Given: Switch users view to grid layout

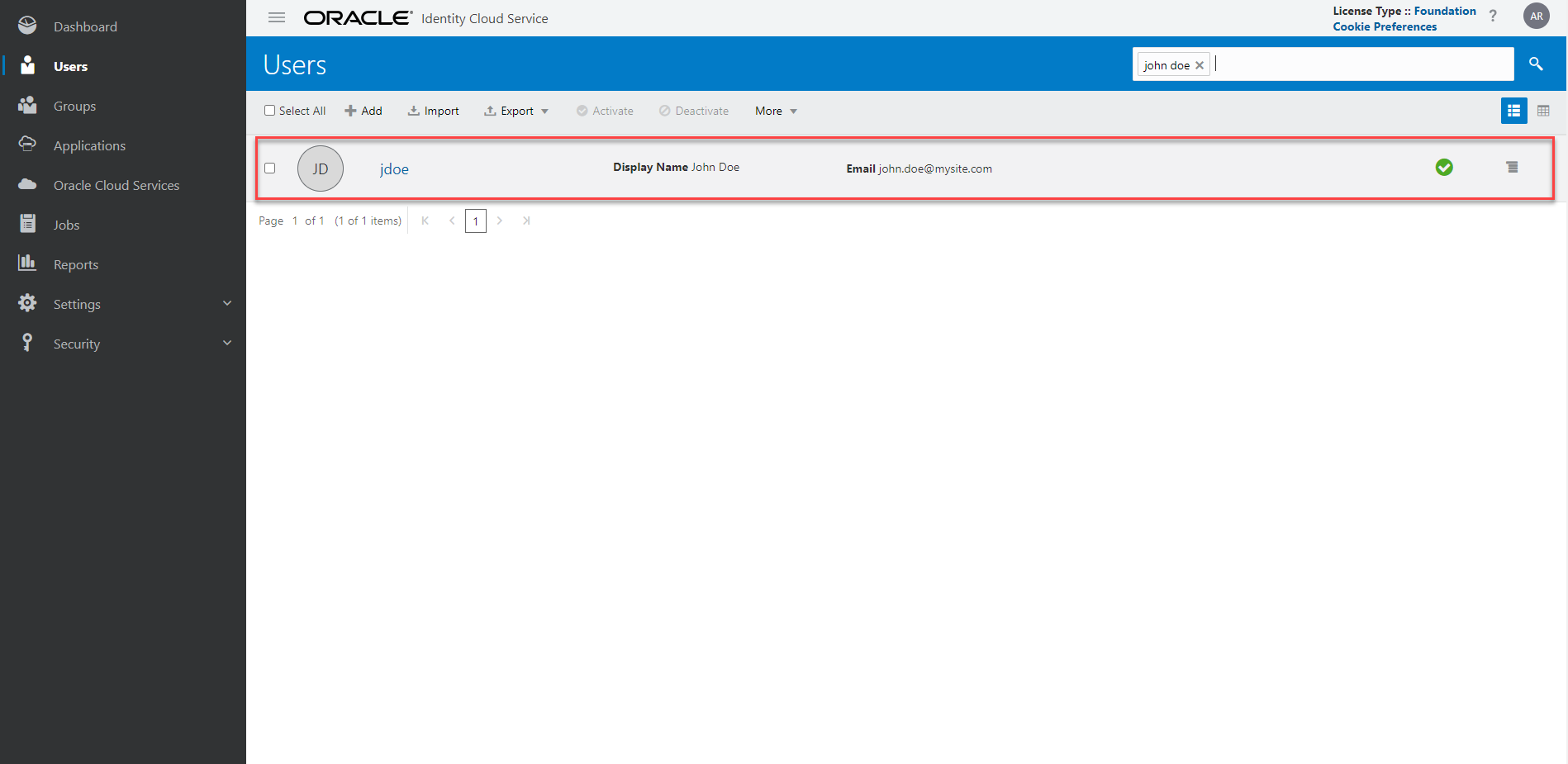Looking at the screenshot, I should pyautogui.click(x=1543, y=110).
